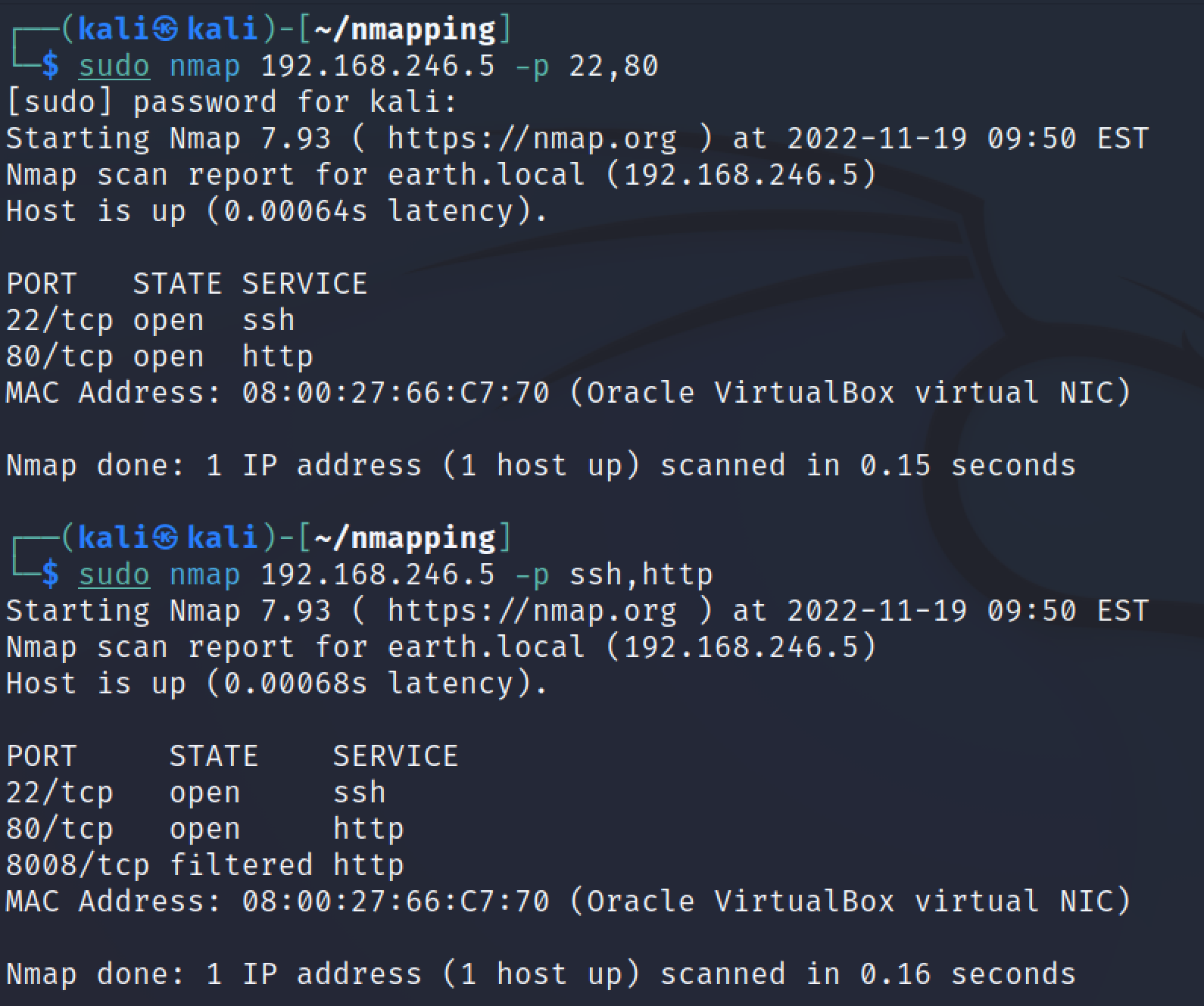The image size is (1204, 1006).
Task: Click the MAC address in first scan output
Action: click(395, 393)
